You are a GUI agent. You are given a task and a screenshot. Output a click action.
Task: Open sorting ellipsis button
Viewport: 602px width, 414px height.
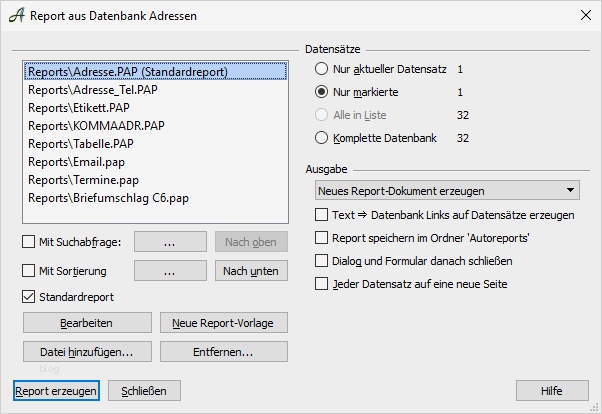[x=169, y=270]
